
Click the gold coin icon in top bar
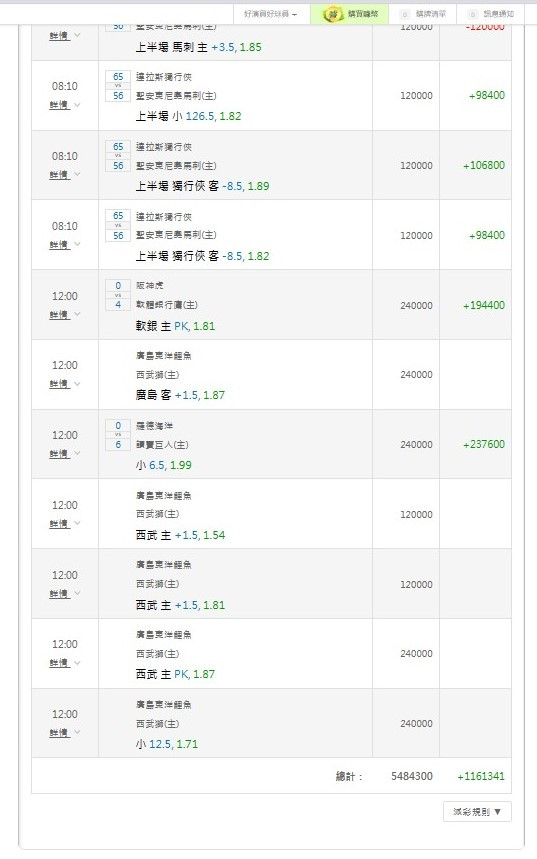click(x=333, y=14)
